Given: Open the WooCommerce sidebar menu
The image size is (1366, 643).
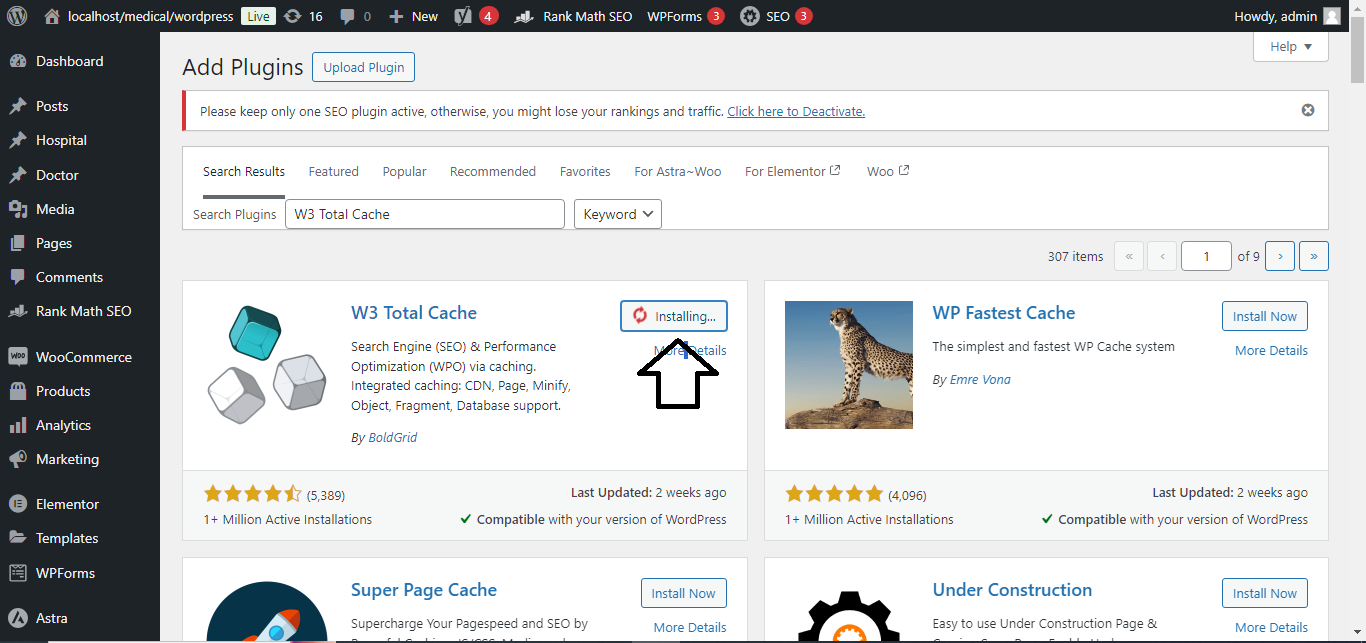Looking at the screenshot, I should tap(83, 357).
